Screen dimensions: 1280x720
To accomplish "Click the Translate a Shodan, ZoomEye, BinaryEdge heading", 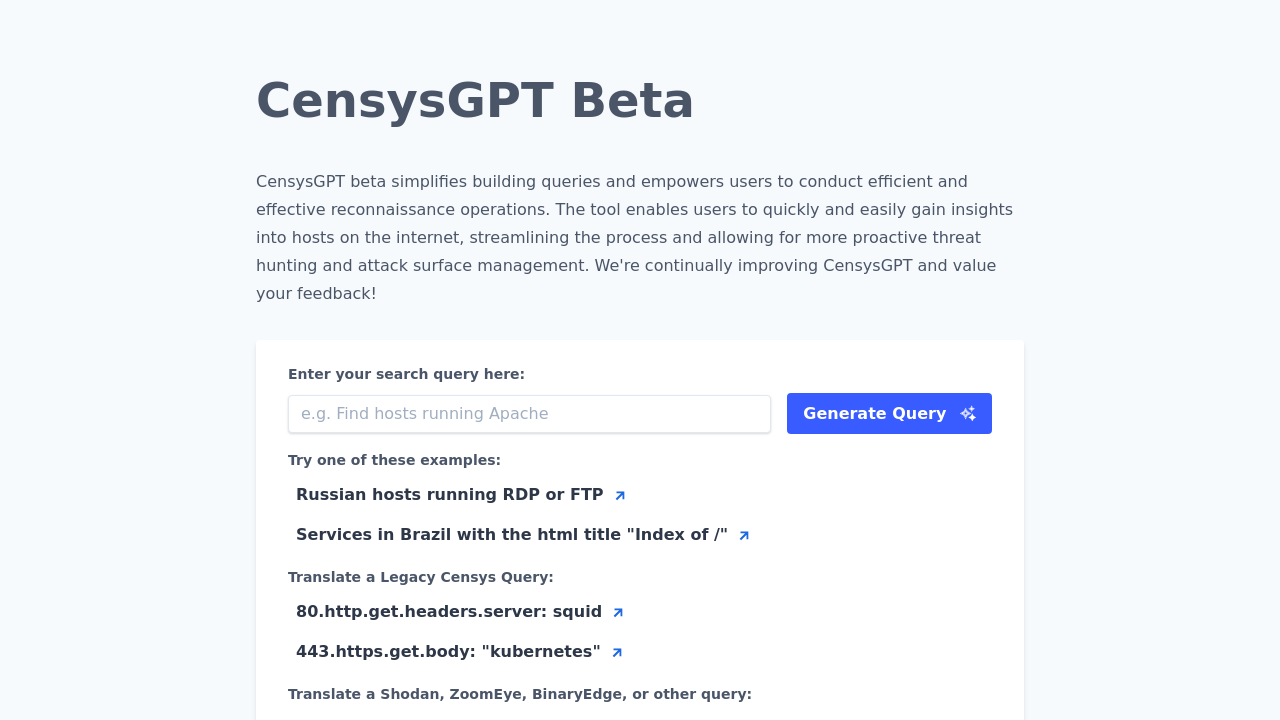I will [519, 693].
